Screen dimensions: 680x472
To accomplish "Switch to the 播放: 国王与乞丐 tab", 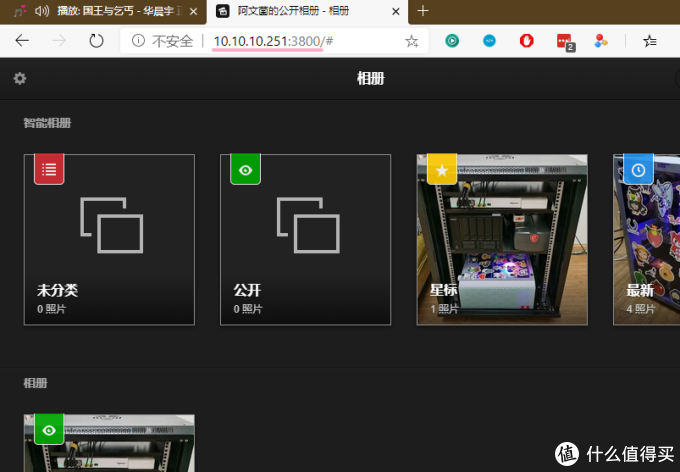I will (103, 11).
